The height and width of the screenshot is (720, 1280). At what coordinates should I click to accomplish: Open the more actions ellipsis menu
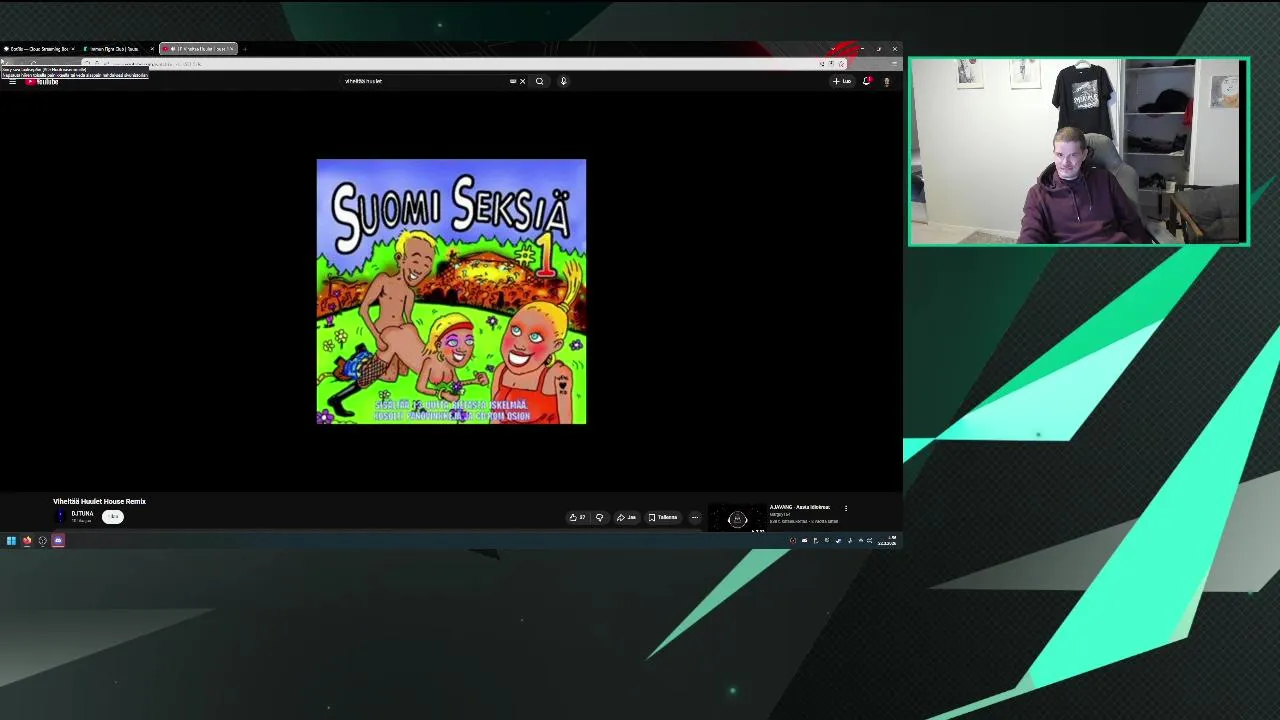pyautogui.click(x=695, y=517)
